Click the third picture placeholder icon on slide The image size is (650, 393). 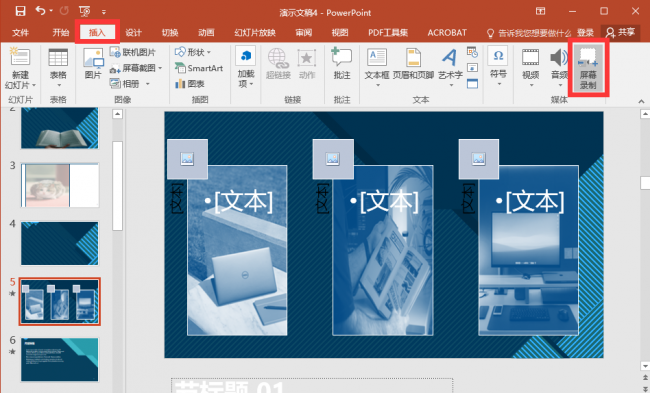click(x=479, y=159)
